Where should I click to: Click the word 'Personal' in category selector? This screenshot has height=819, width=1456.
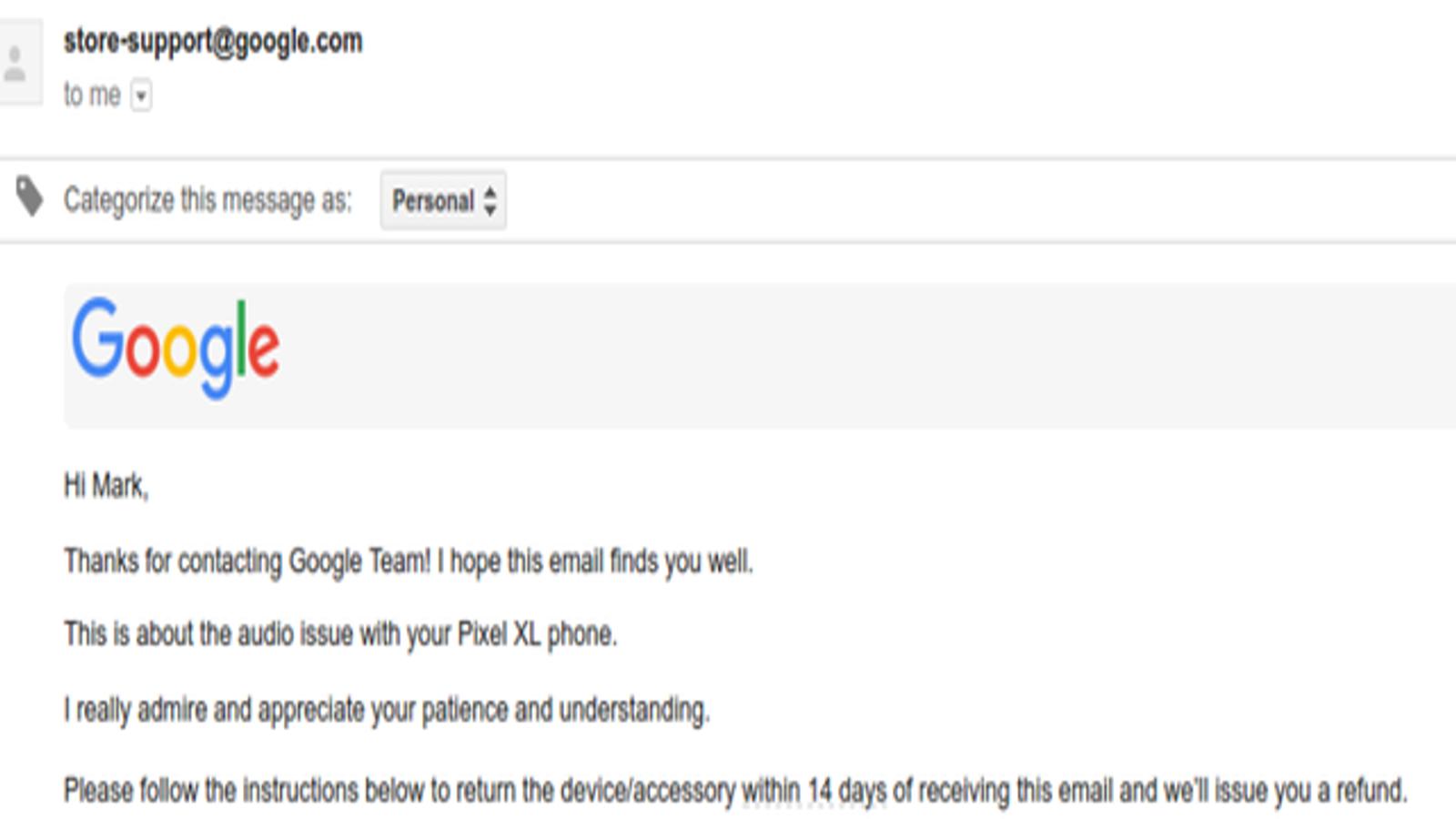pyautogui.click(x=433, y=201)
